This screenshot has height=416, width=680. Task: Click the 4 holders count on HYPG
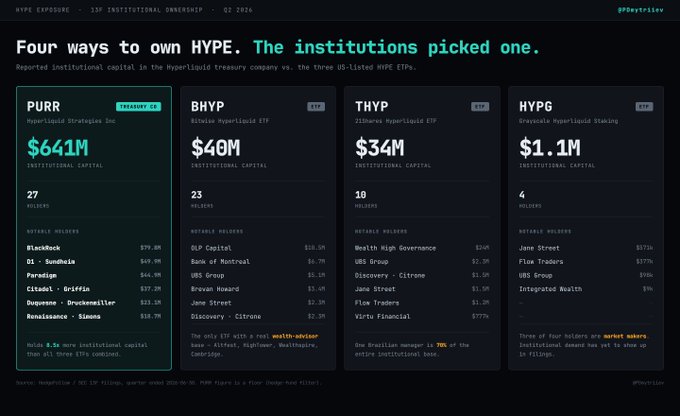click(522, 195)
